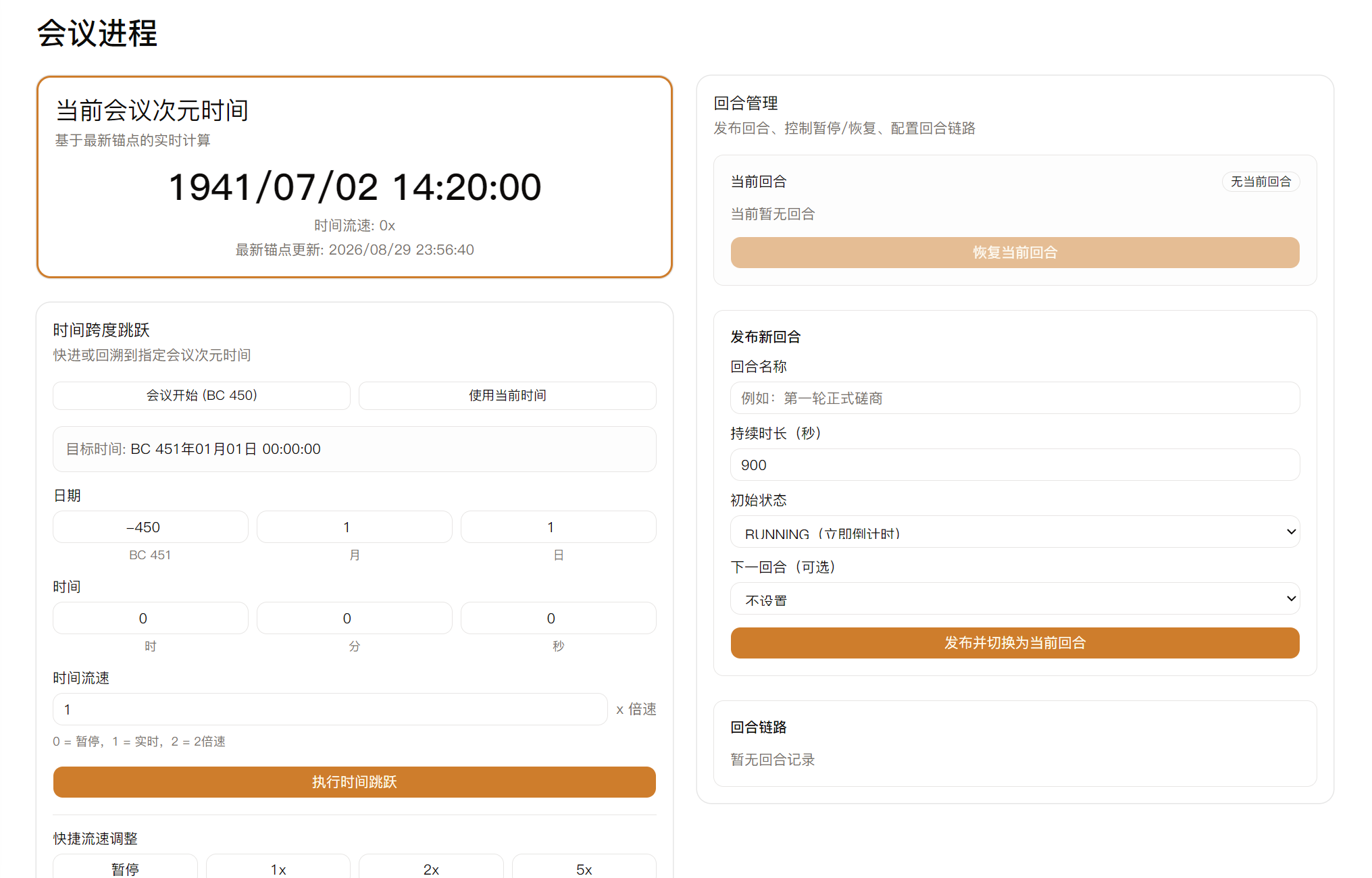The height and width of the screenshot is (878, 1372).
Task: Click the 暂无回合记录 text
Action: [773, 760]
